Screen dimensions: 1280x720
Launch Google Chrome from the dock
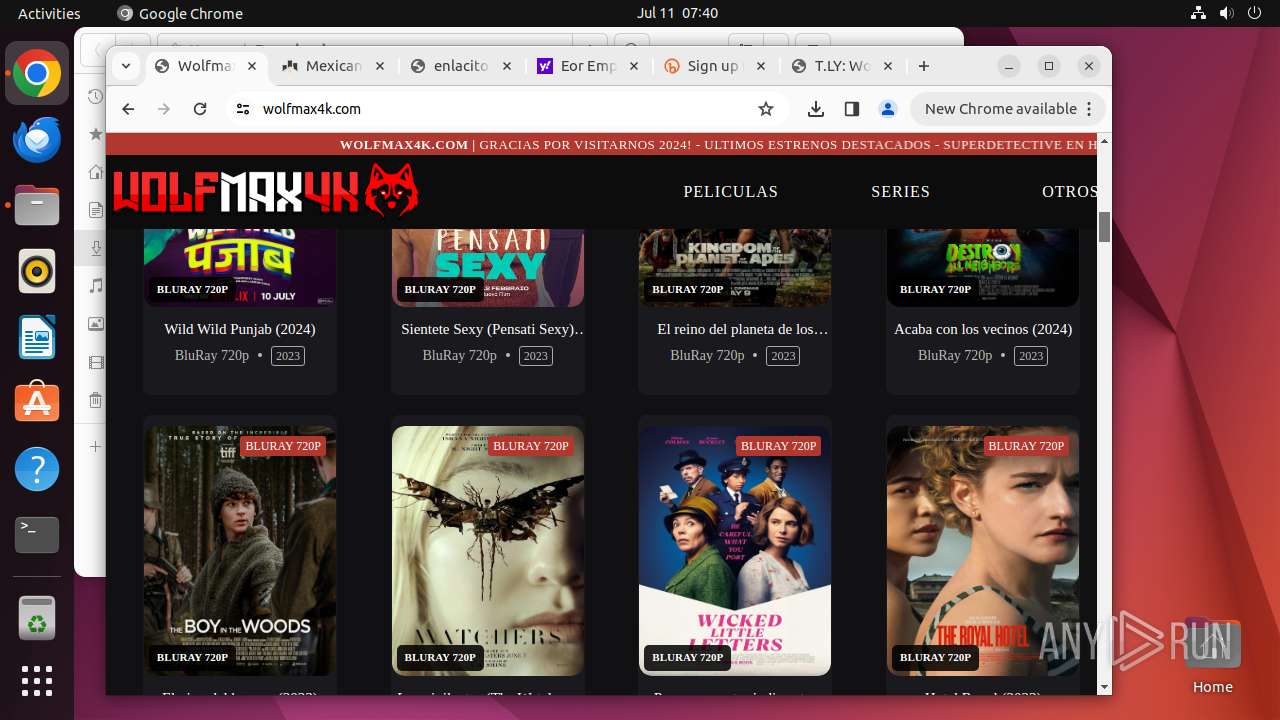point(37,74)
